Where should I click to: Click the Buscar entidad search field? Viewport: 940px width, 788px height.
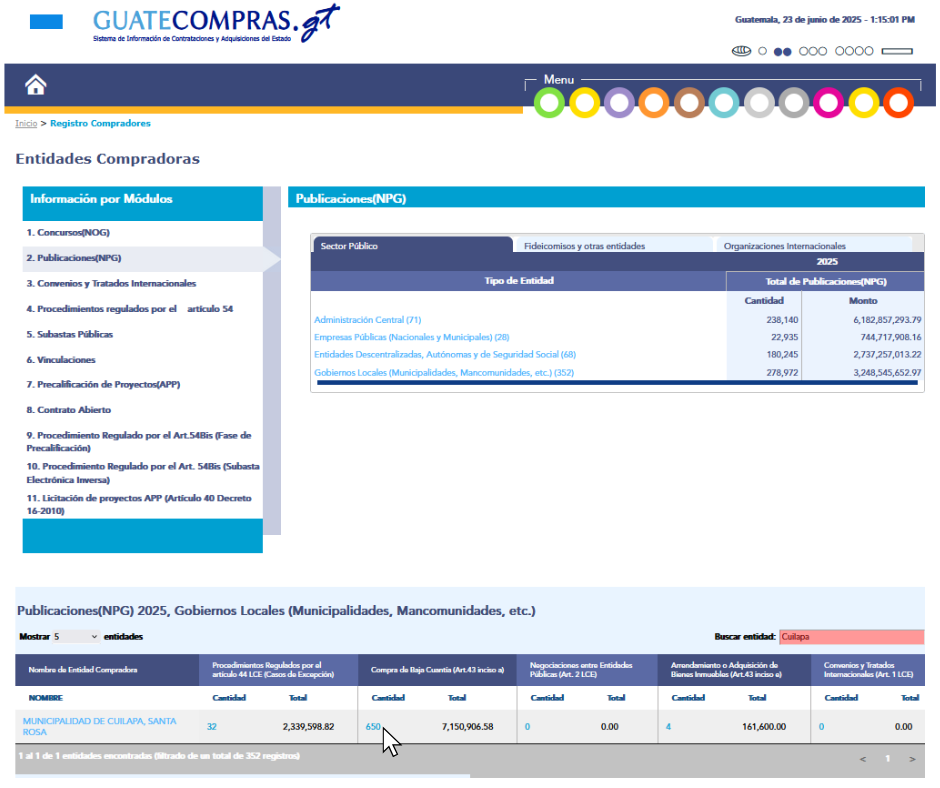850,637
